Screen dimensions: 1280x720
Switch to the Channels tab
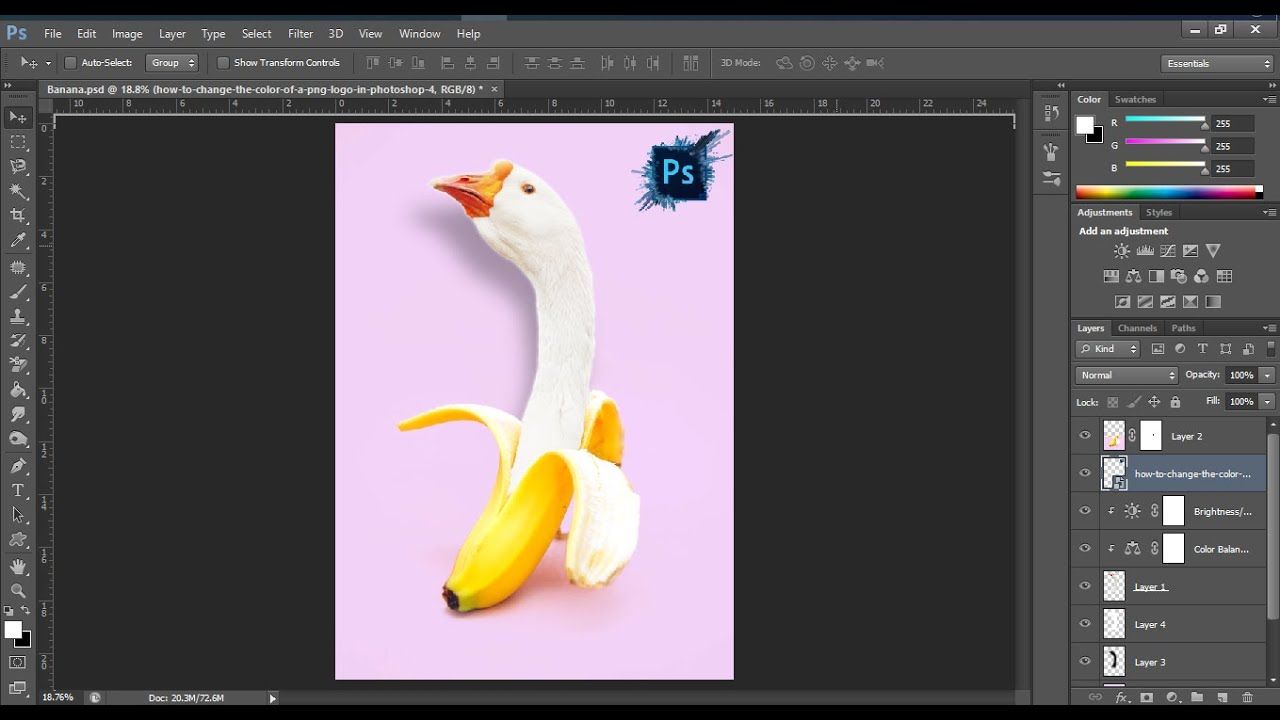pyautogui.click(x=1137, y=328)
